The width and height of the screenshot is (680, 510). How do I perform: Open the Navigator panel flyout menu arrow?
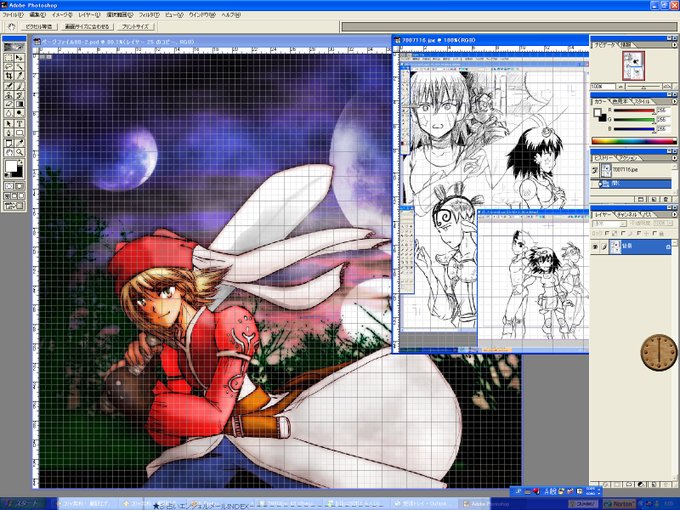(674, 45)
